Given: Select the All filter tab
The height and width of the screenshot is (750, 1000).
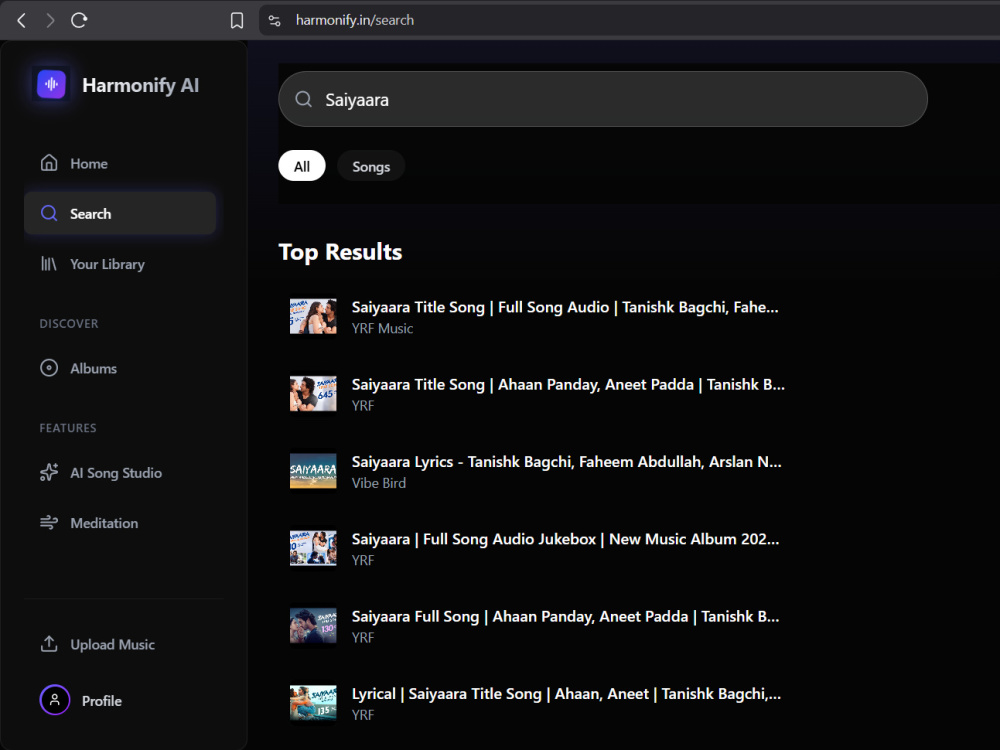Looking at the screenshot, I should click(302, 166).
